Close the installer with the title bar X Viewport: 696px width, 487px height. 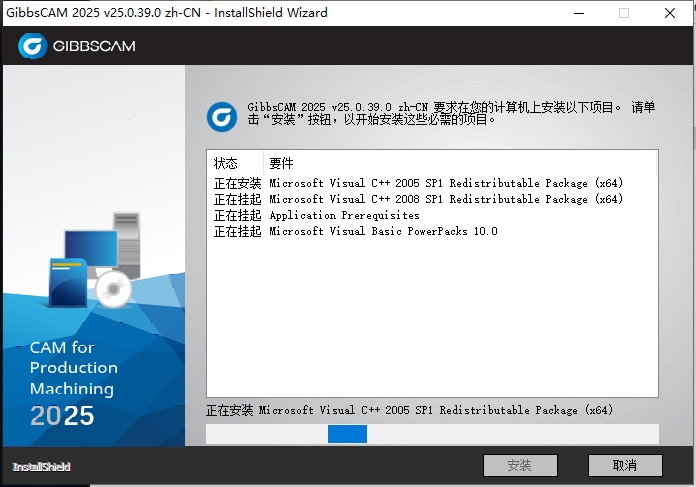click(x=671, y=13)
